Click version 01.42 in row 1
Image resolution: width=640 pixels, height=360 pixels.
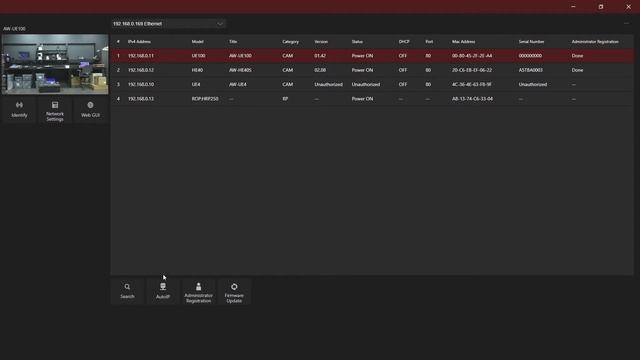click(x=320, y=56)
